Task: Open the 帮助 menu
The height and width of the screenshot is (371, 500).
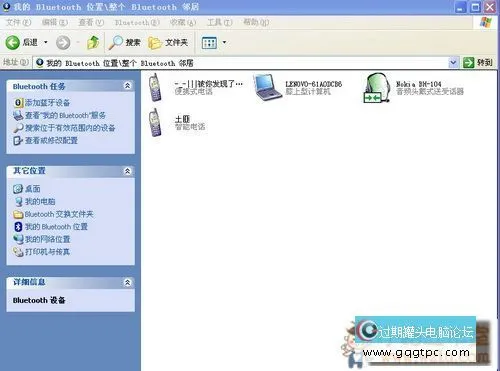Action: tap(256, 22)
